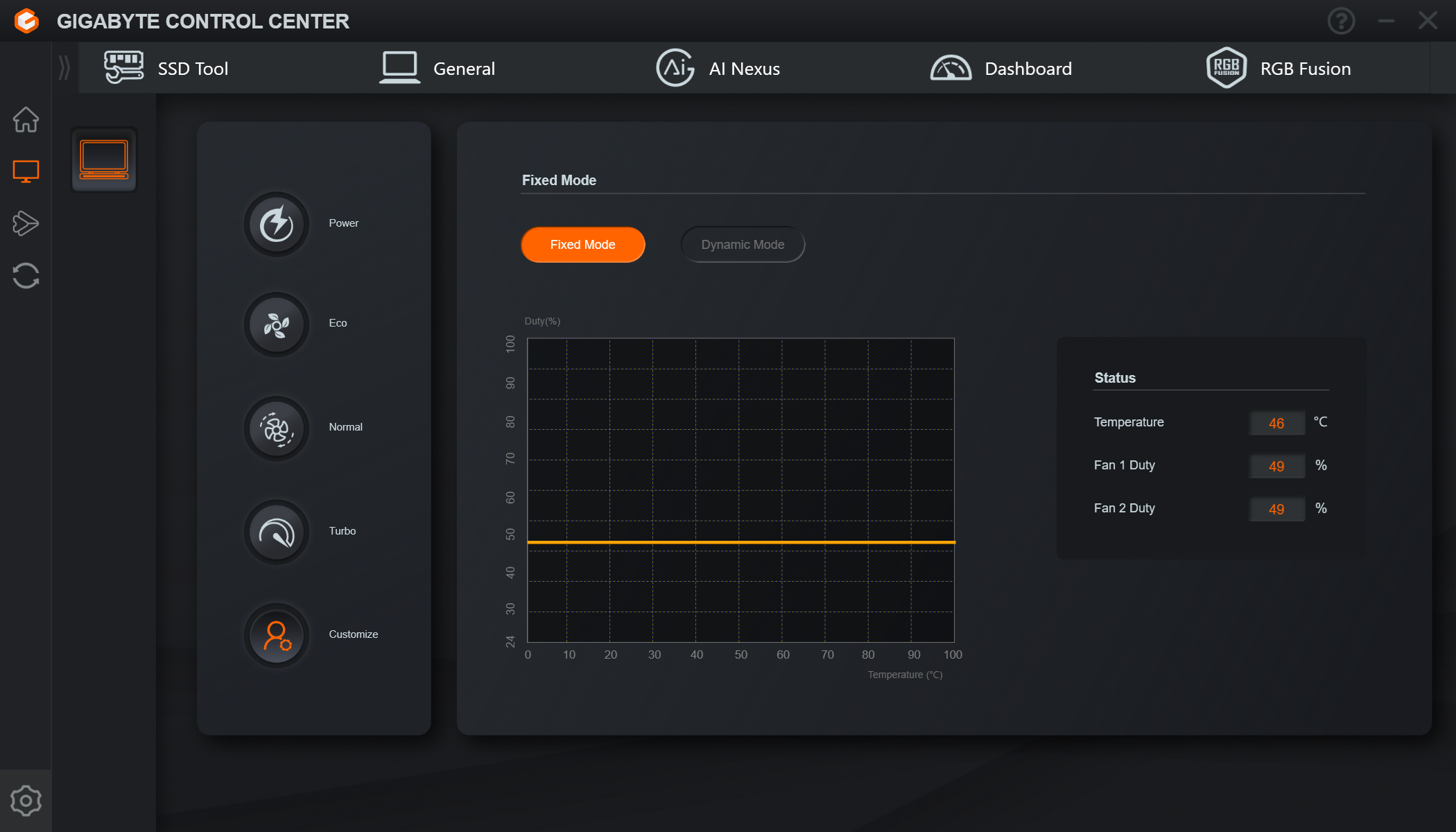Switch to AI Nexus tab label
This screenshot has width=1456, height=832.
click(744, 69)
